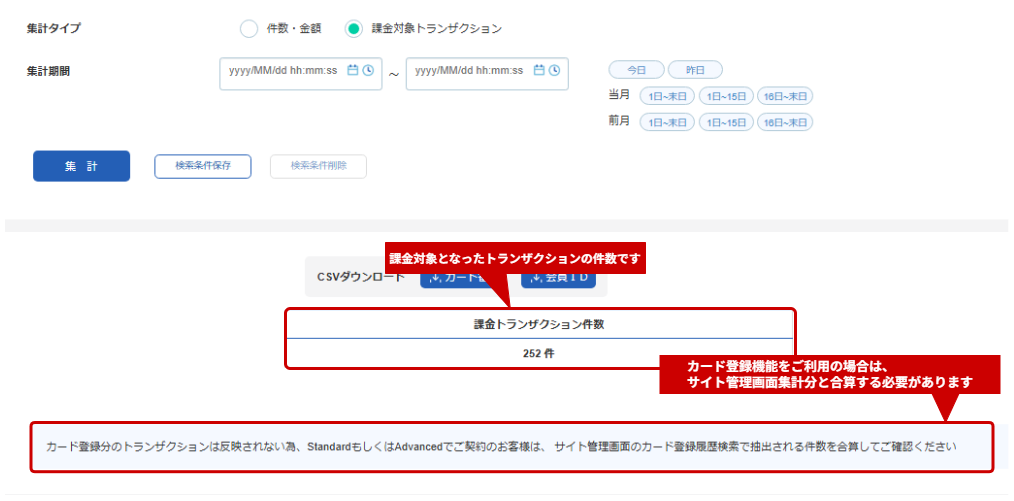Open clock icon in end date field
The width and height of the screenshot is (1014, 501).
tap(554, 70)
